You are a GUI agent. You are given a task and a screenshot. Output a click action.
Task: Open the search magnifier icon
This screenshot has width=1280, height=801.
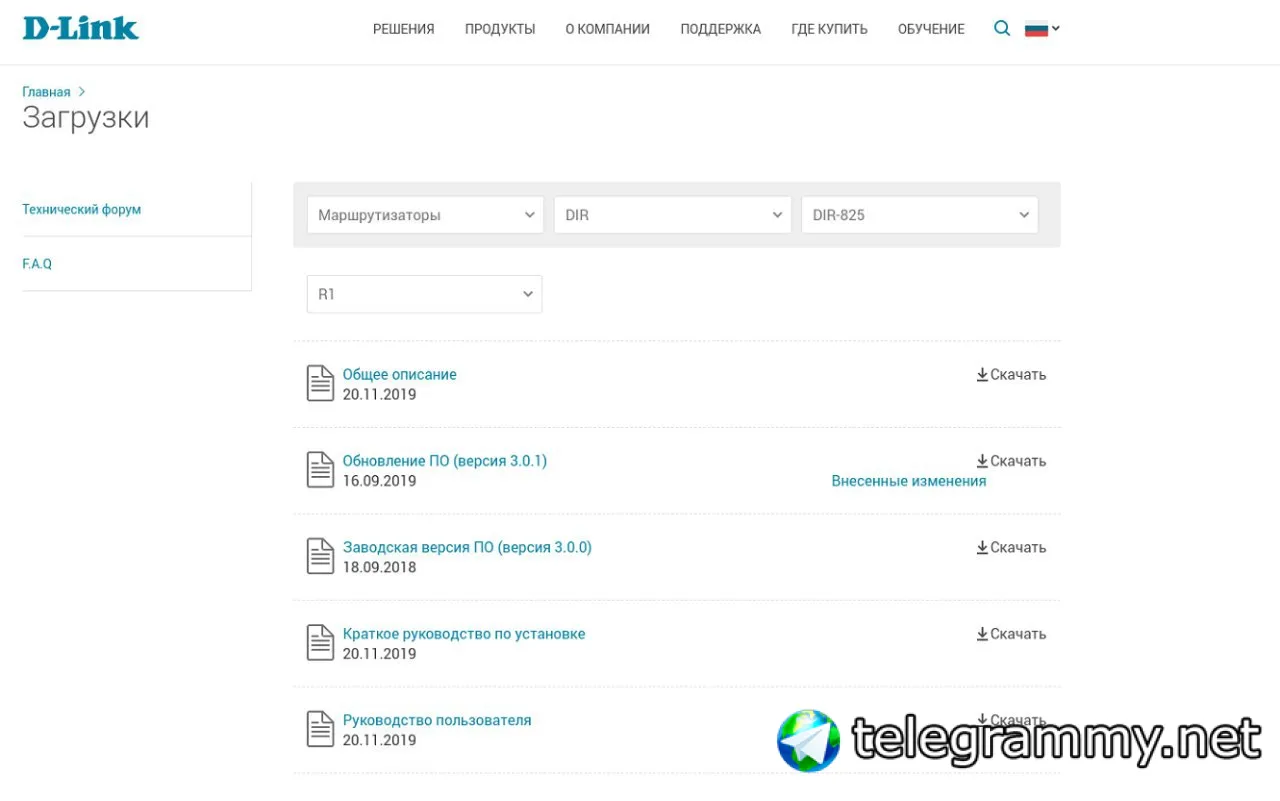pos(1002,28)
